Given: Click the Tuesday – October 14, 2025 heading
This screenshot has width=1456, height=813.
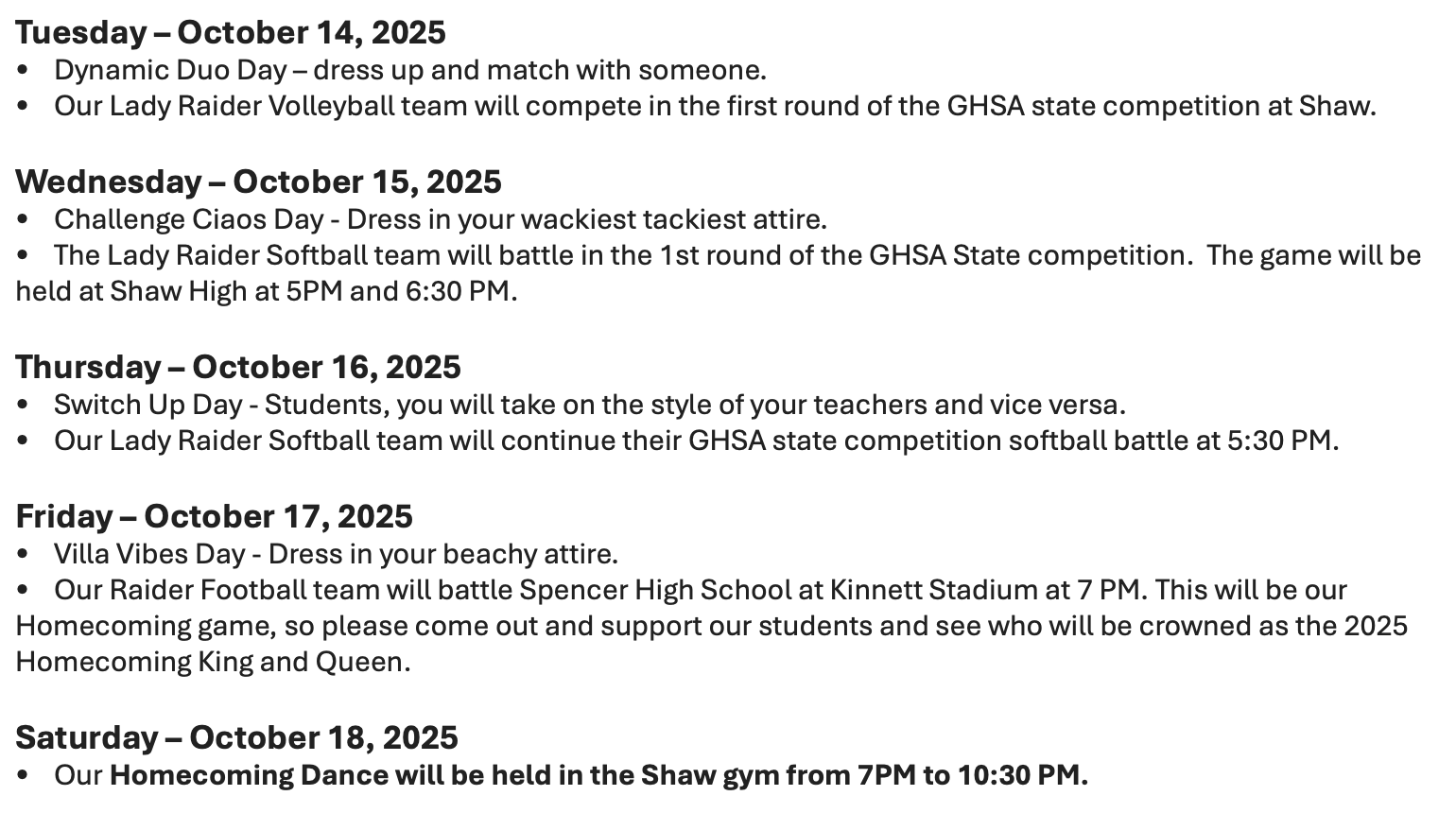Looking at the screenshot, I should click(230, 33).
